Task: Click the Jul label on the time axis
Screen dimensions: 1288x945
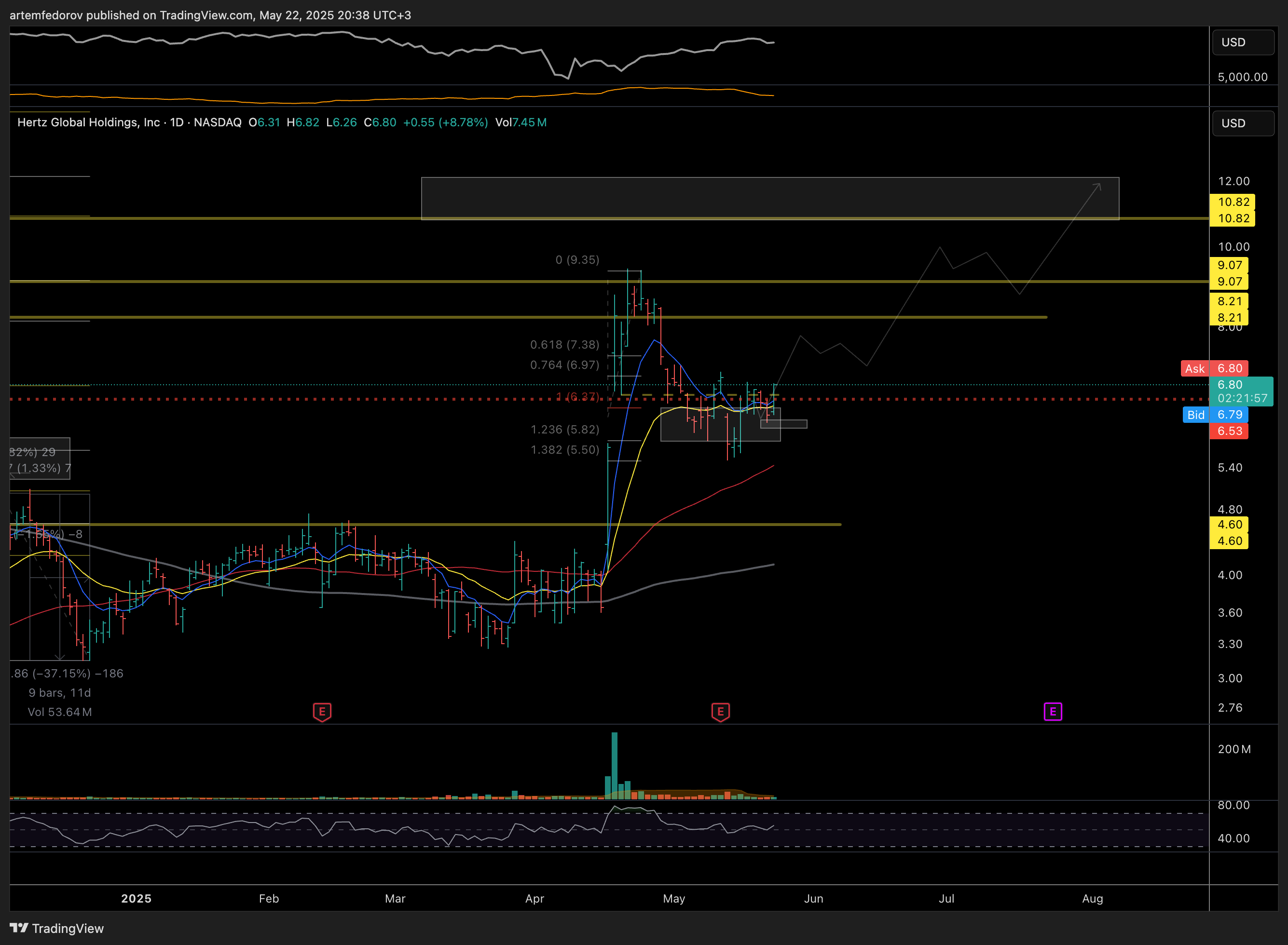Action: [946, 899]
